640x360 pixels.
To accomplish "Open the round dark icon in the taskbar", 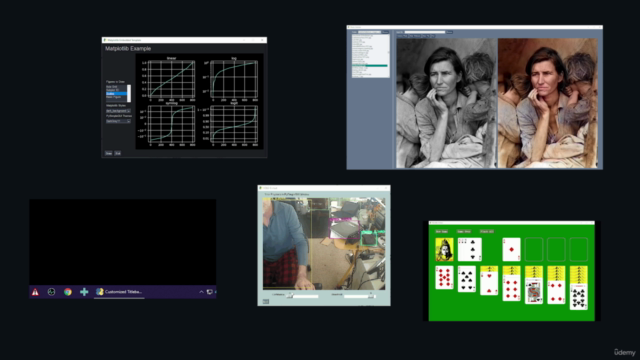I will [51, 292].
